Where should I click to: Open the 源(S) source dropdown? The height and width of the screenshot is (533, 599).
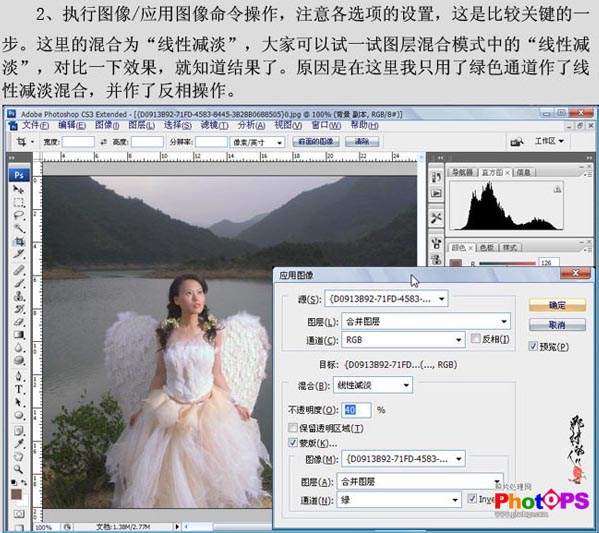point(386,299)
